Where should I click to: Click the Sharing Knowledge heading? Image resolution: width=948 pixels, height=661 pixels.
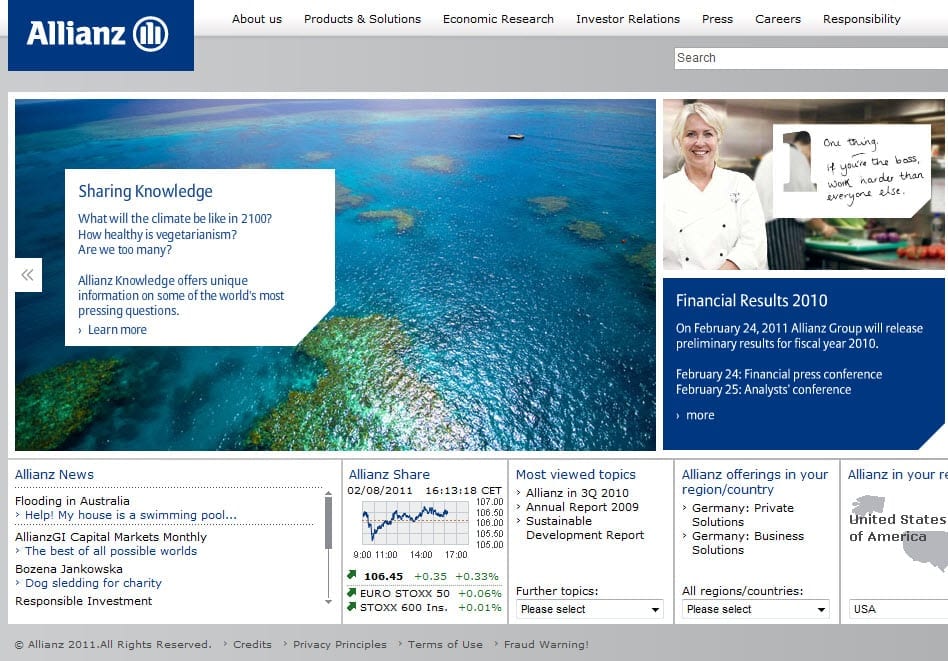145,192
